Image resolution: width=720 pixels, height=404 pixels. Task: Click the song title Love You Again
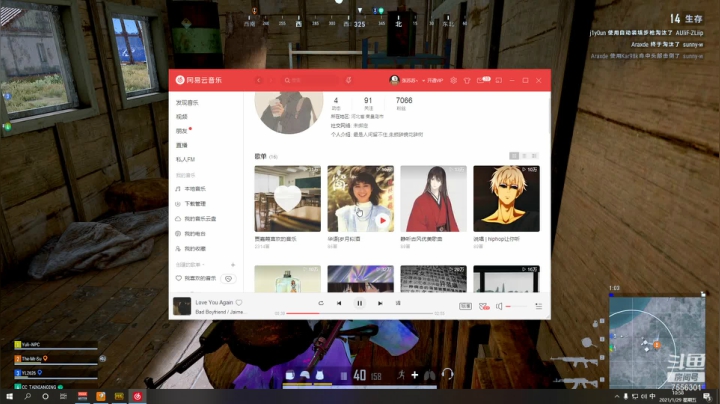coord(214,303)
